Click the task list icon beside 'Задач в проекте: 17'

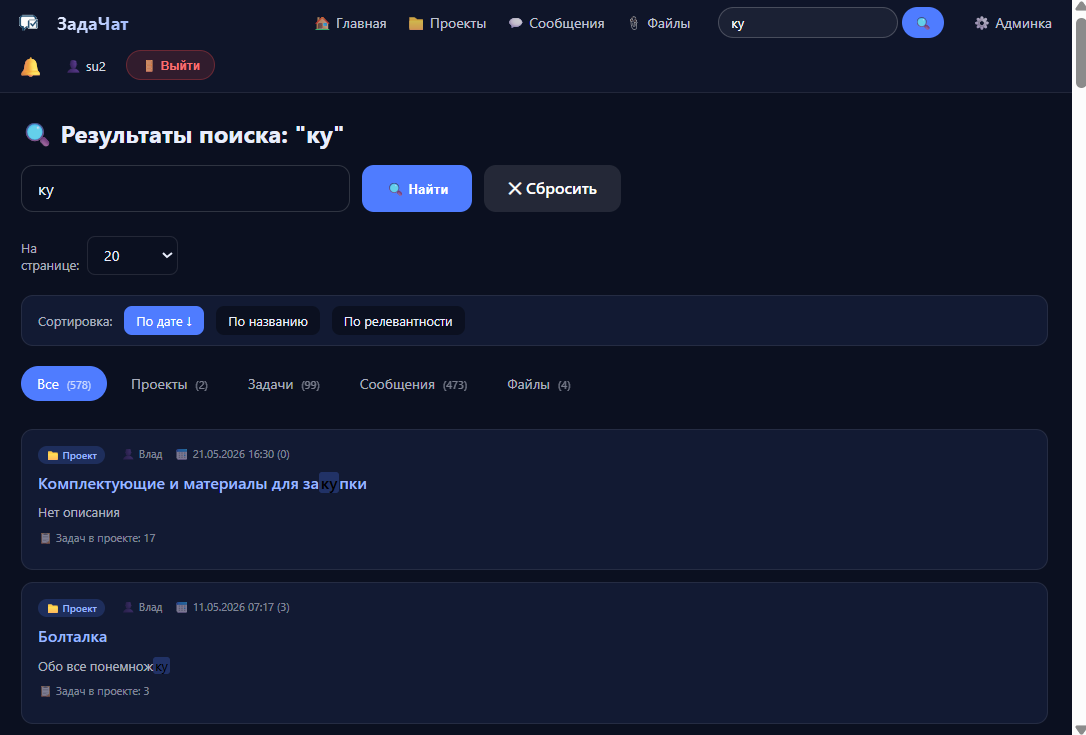(x=45, y=538)
